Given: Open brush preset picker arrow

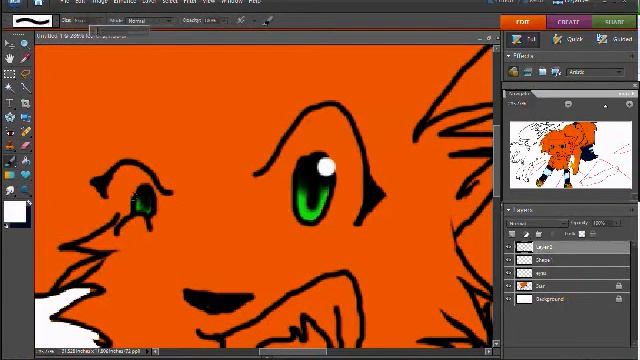Looking at the screenshot, I should point(56,21).
